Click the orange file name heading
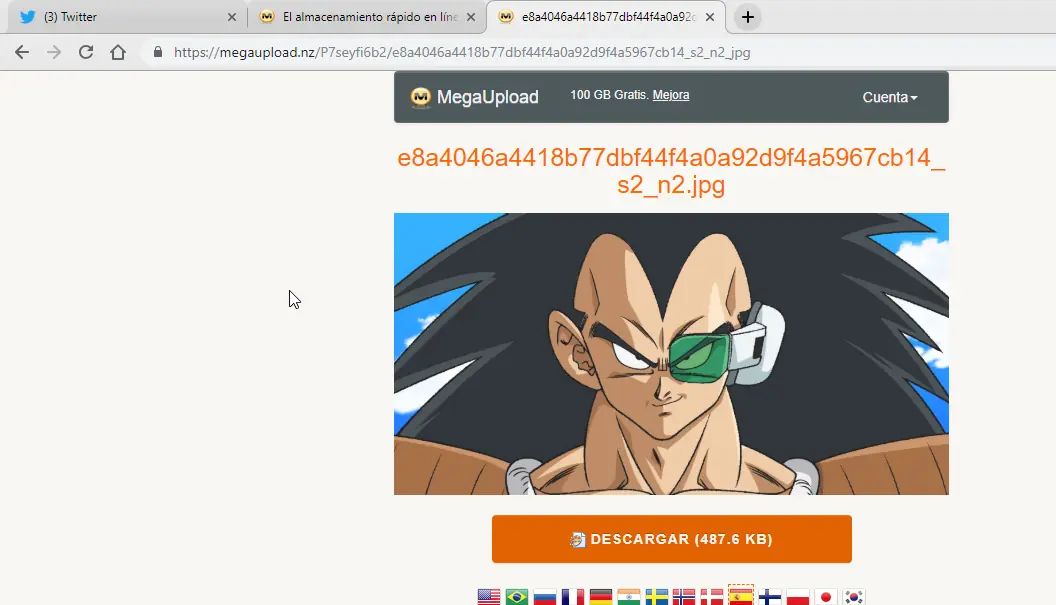The width and height of the screenshot is (1056, 605). 671,170
